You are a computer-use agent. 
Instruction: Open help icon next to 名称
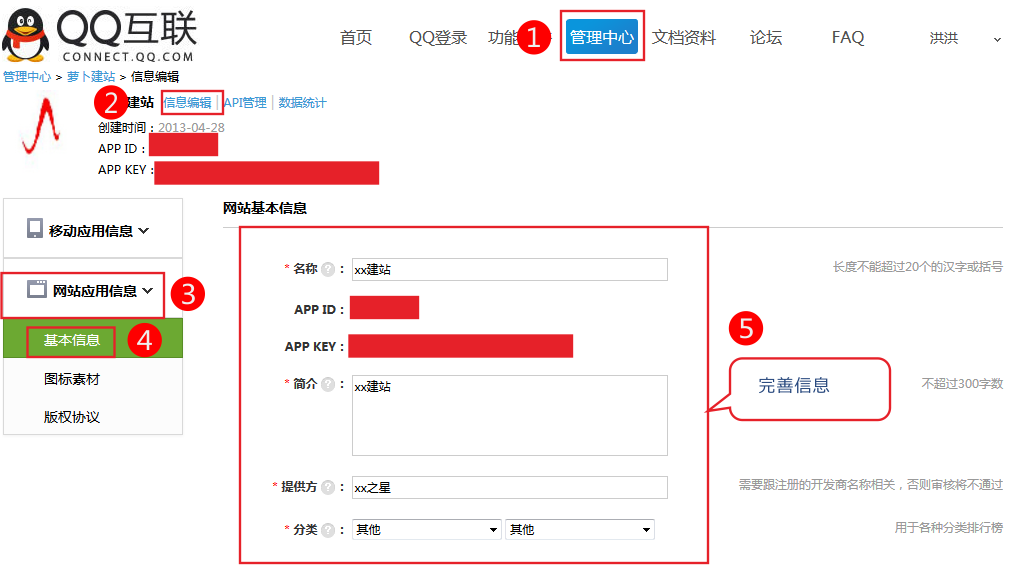pos(329,269)
